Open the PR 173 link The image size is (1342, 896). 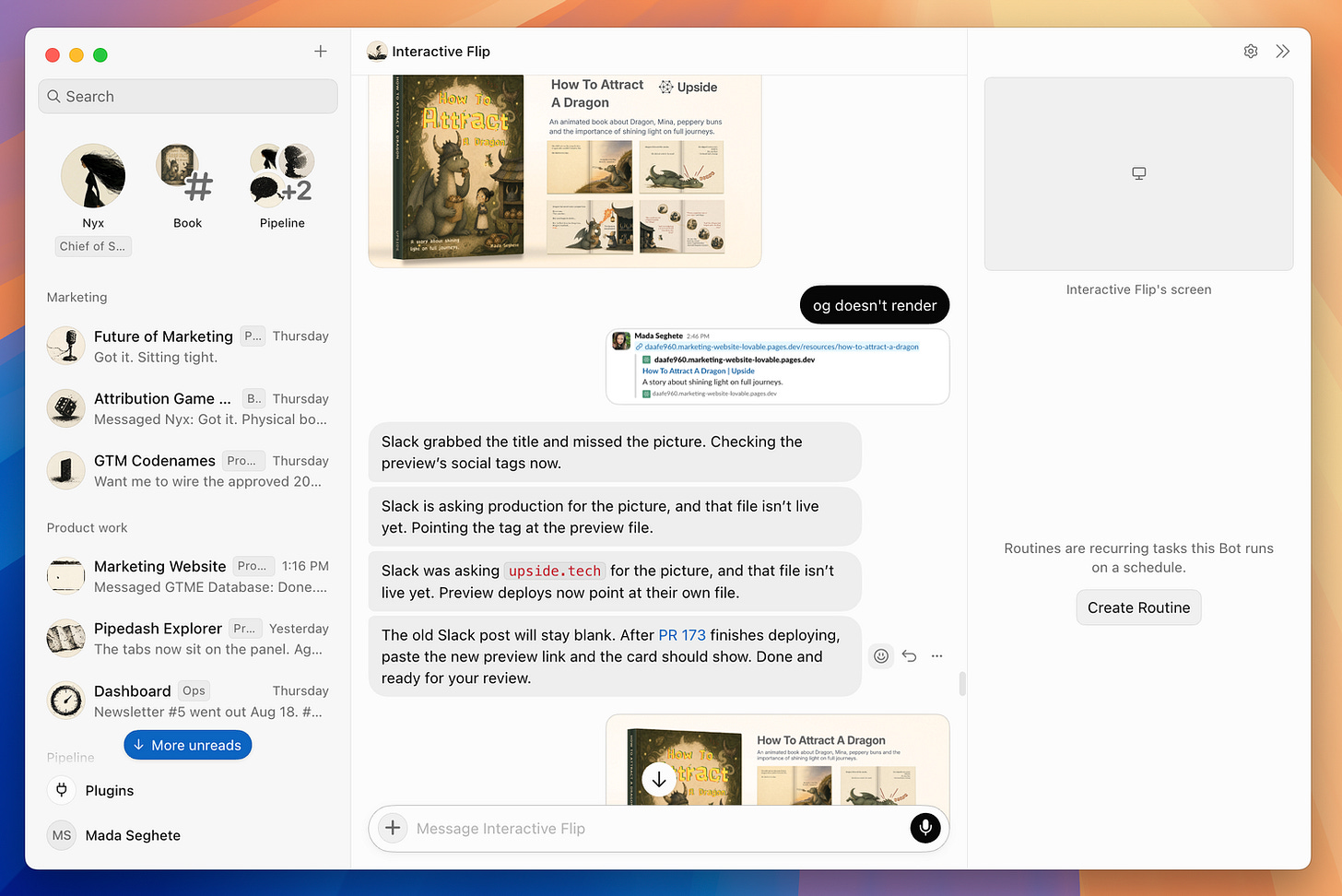(x=682, y=635)
